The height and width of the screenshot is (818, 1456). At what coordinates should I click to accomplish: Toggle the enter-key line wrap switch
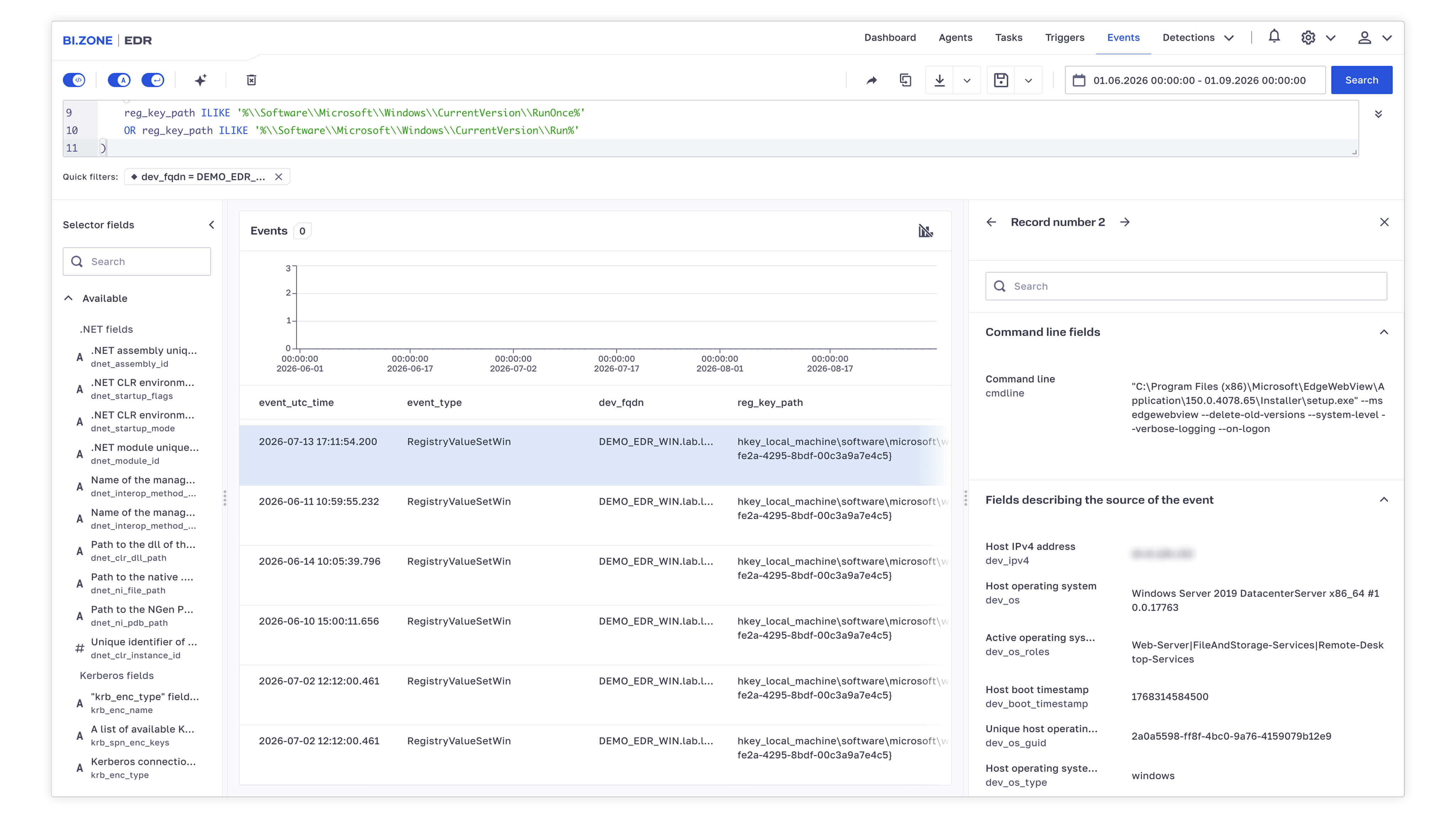coord(152,80)
